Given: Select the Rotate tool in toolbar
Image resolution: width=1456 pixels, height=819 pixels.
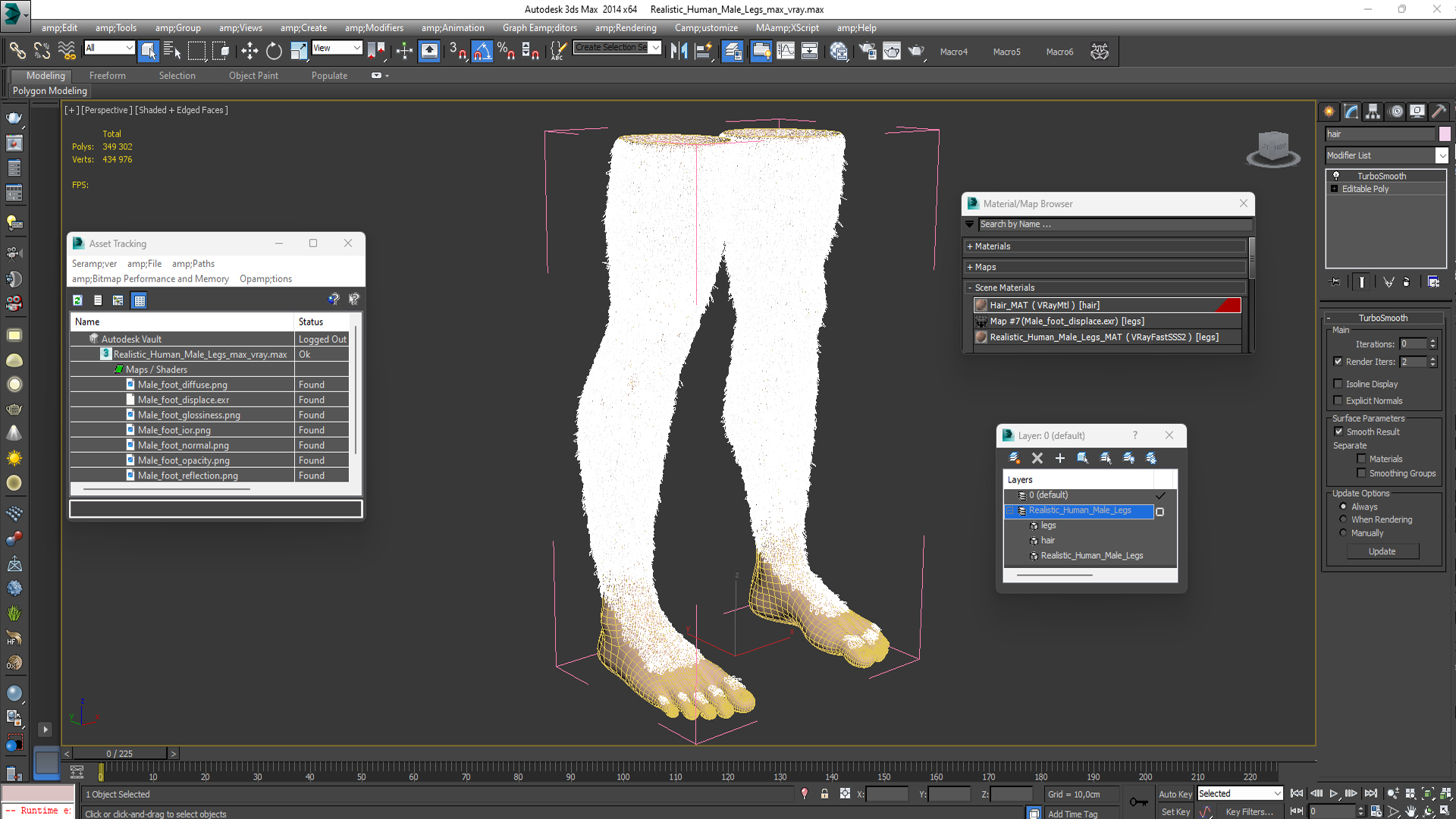Looking at the screenshot, I should [x=274, y=52].
